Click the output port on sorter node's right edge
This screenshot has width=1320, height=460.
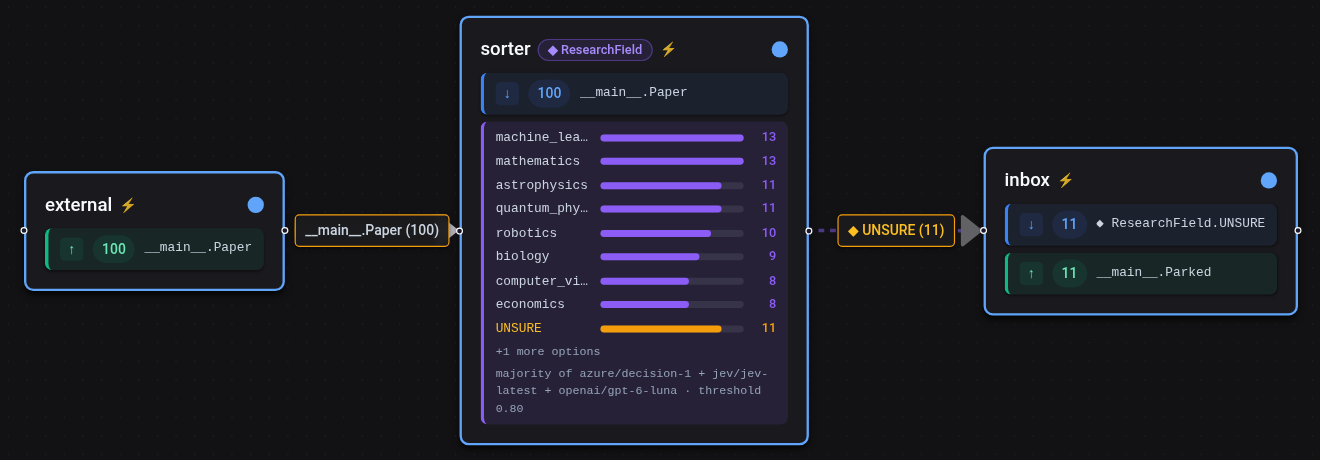[809, 230]
